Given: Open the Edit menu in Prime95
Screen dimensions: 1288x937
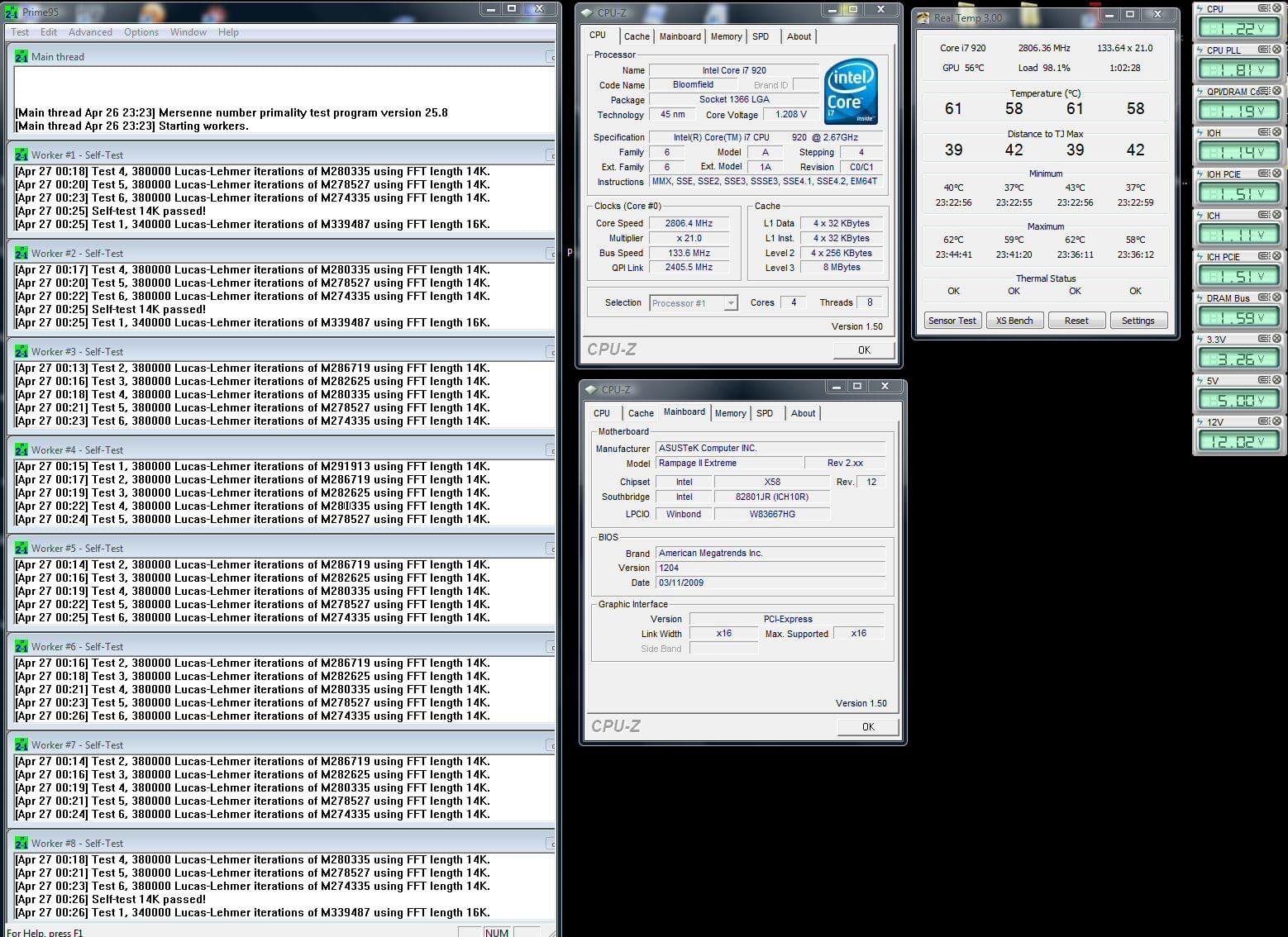Looking at the screenshot, I should (49, 32).
